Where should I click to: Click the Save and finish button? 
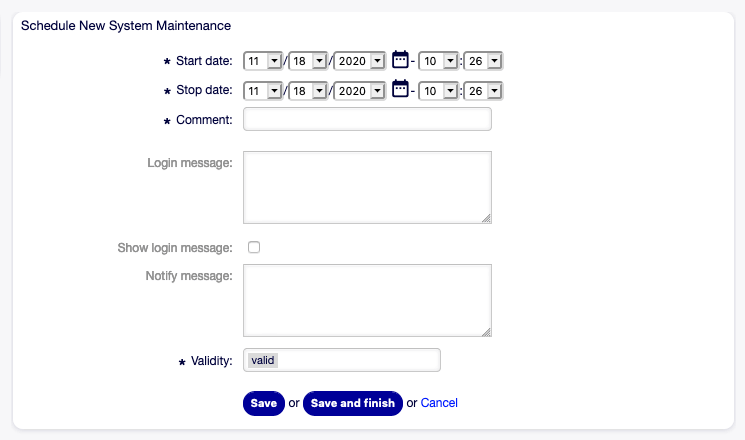(352, 403)
